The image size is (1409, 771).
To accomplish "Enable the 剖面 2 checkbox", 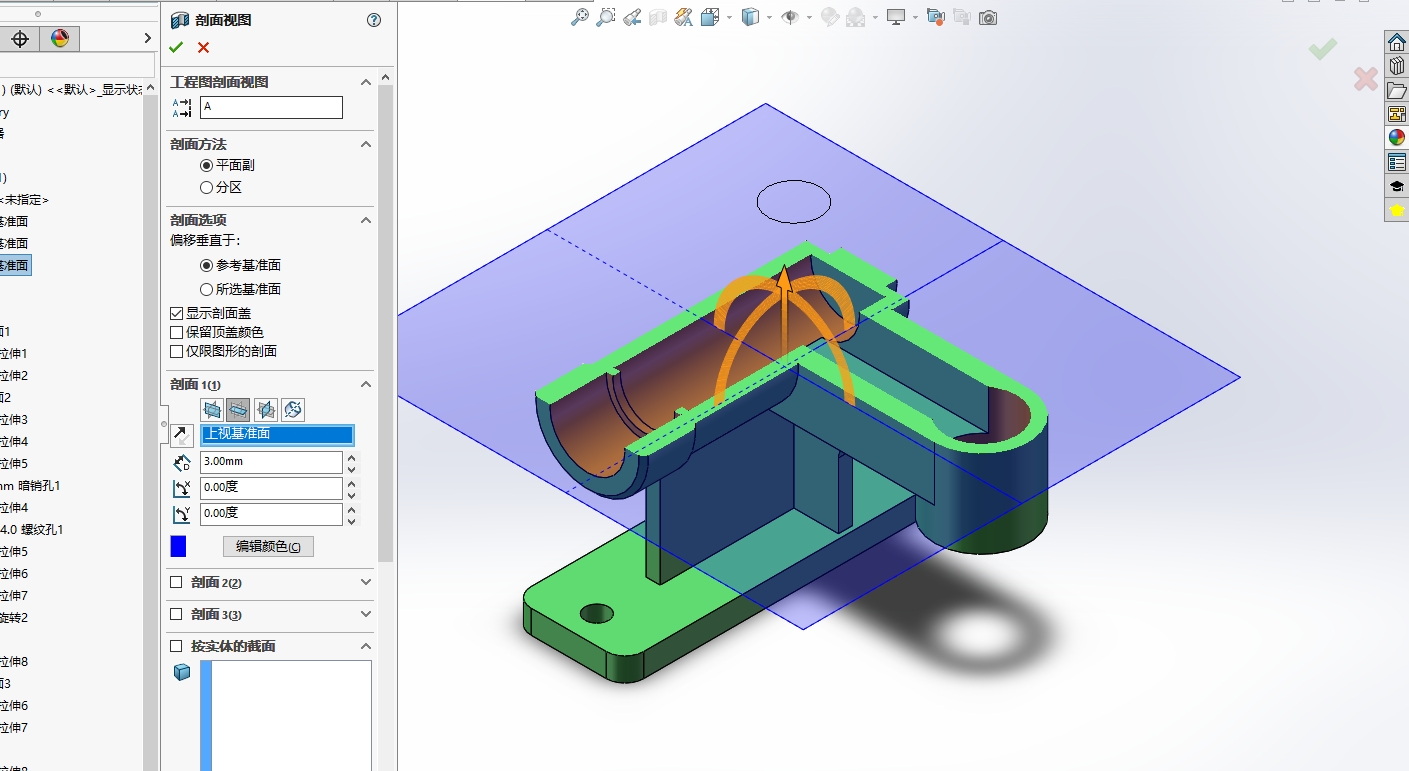I will pyautogui.click(x=176, y=582).
